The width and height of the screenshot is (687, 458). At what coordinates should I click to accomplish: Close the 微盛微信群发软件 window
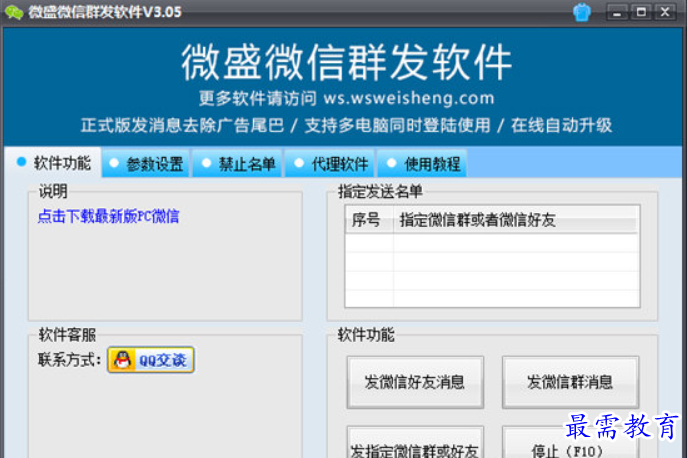[665, 12]
